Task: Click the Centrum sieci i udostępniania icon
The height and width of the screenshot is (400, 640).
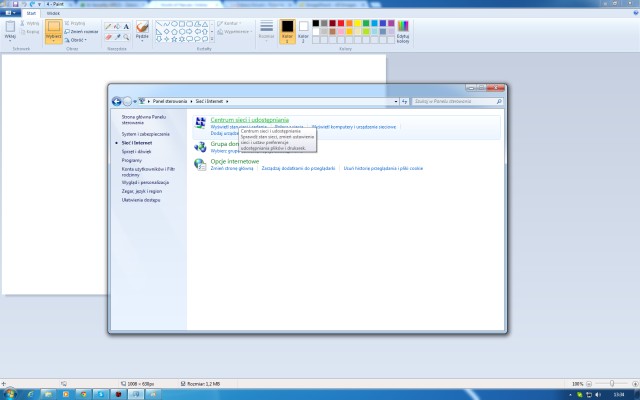Action: [200, 122]
